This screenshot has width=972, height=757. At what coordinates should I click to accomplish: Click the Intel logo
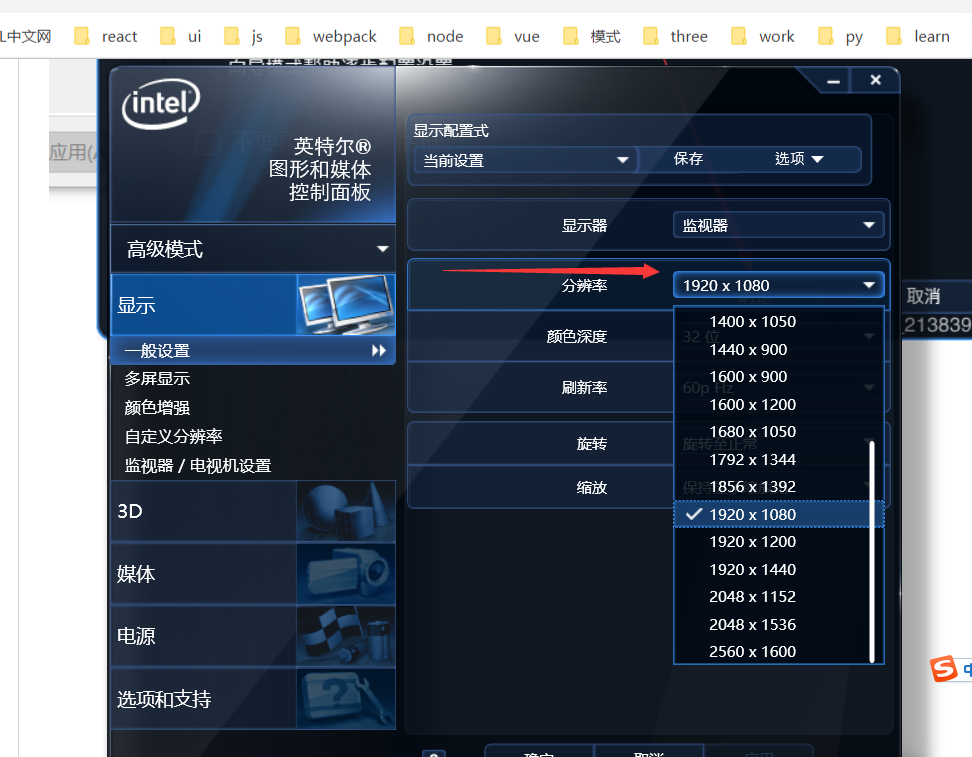[161, 104]
